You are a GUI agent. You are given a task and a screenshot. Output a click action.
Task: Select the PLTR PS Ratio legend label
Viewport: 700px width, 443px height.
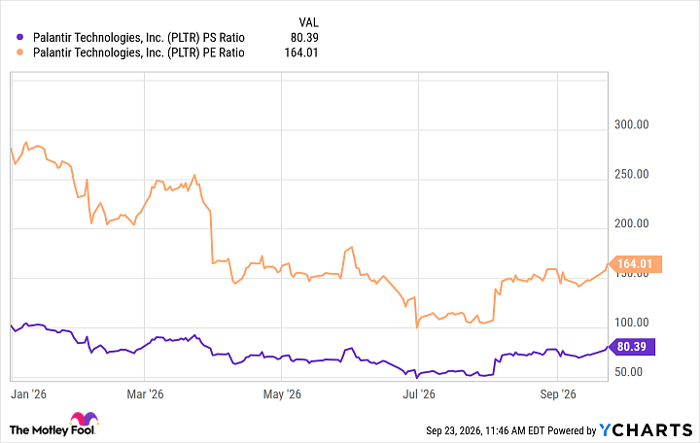pyautogui.click(x=139, y=38)
